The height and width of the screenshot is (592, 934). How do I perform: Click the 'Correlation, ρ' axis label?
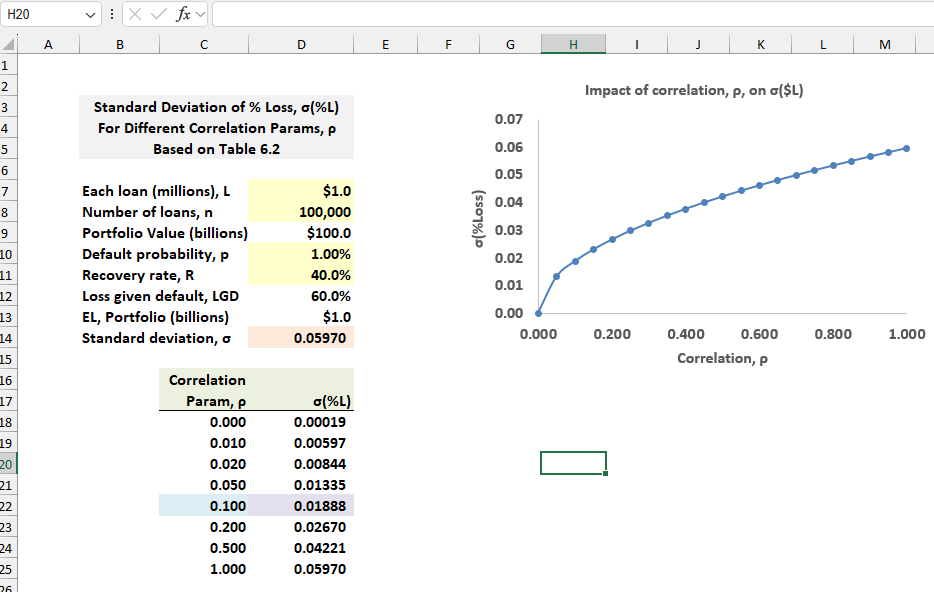723,357
